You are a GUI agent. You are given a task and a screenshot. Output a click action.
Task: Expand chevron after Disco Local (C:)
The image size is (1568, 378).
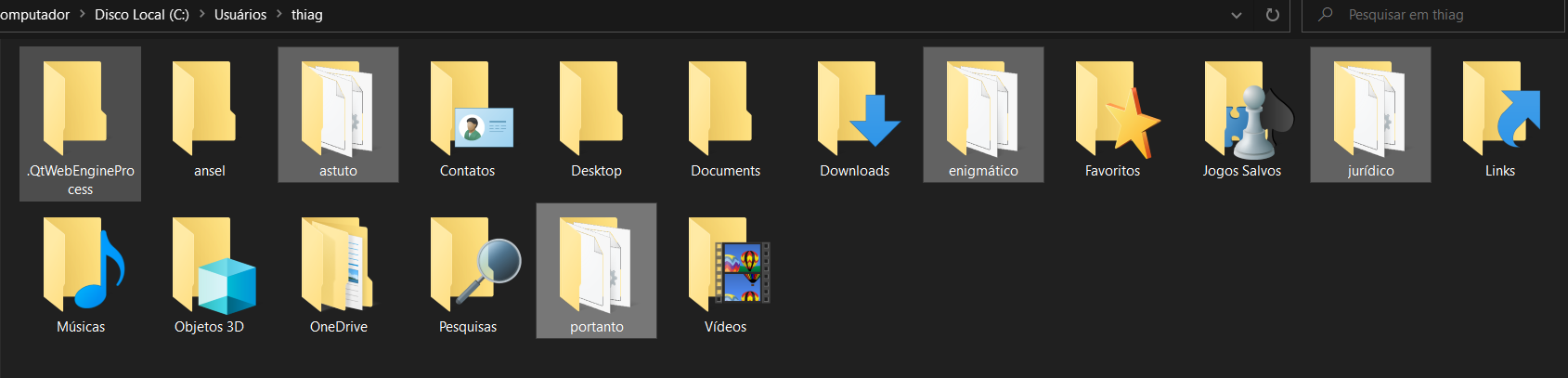(201, 15)
